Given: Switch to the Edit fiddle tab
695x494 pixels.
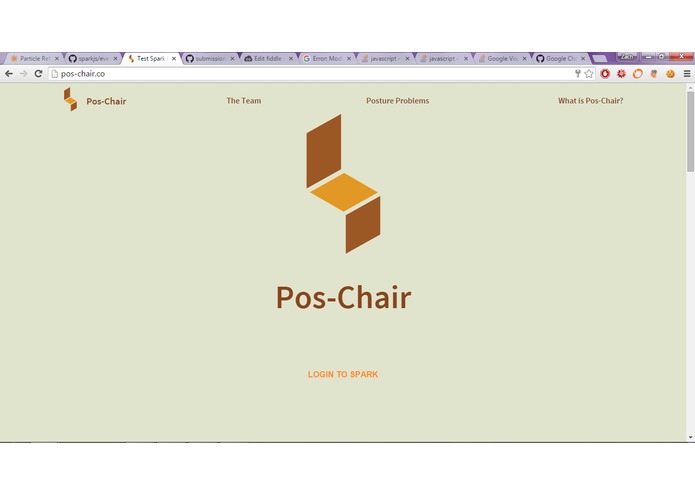Looking at the screenshot, I should (268, 58).
